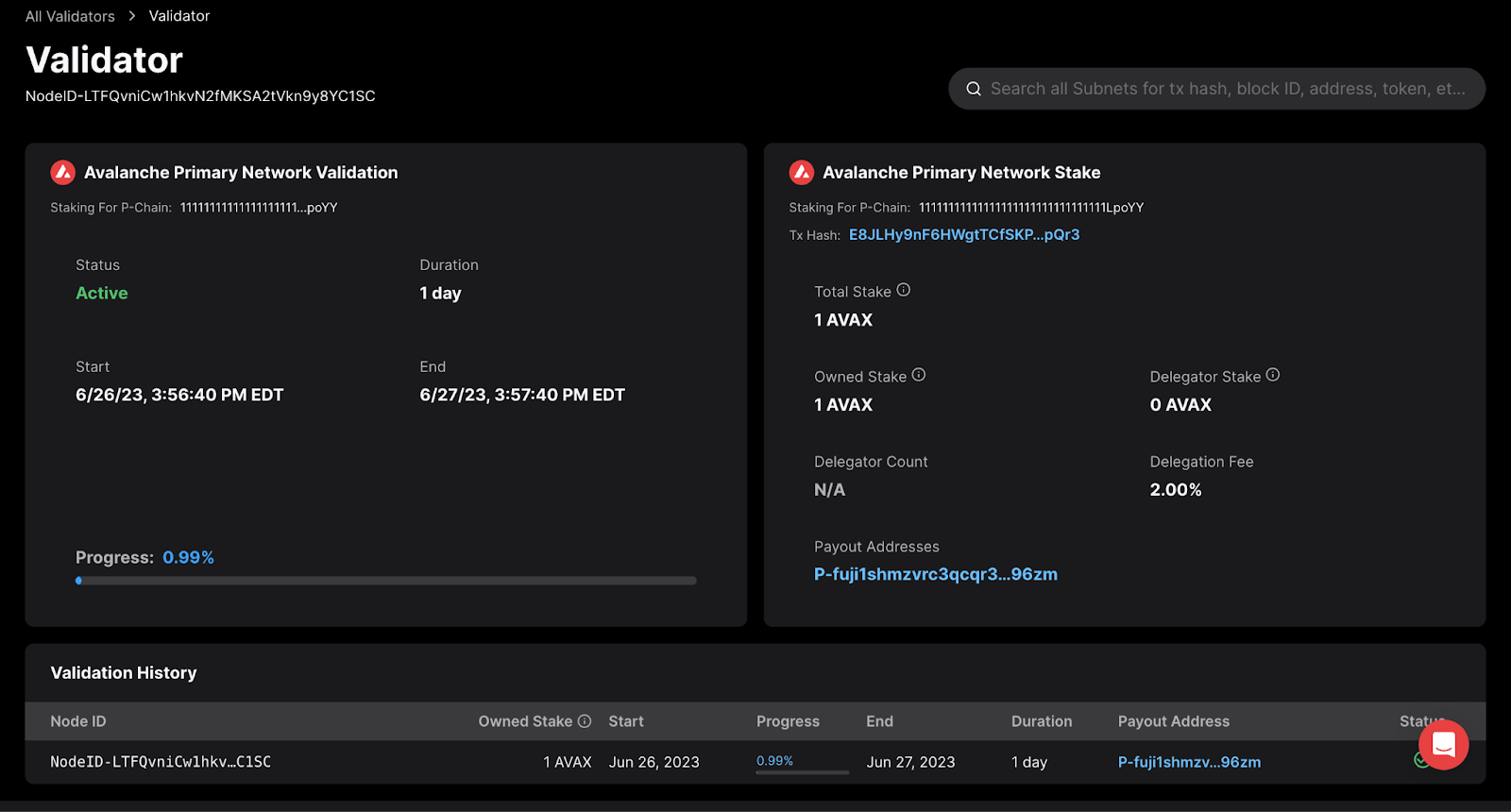1511x812 pixels.
Task: Click Avalanche logo beside Primary Network Validation
Action: click(x=63, y=172)
